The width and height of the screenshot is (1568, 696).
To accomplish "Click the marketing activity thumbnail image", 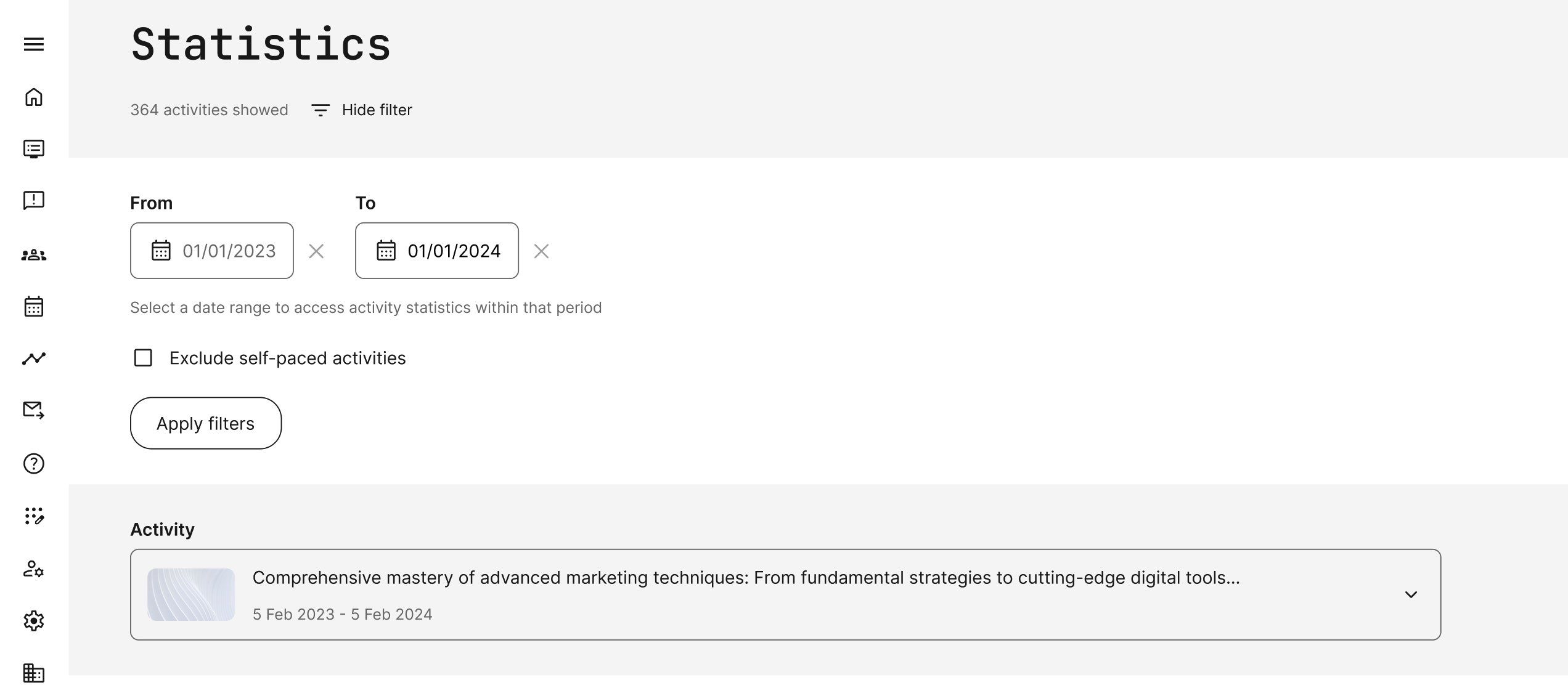I will 191,594.
